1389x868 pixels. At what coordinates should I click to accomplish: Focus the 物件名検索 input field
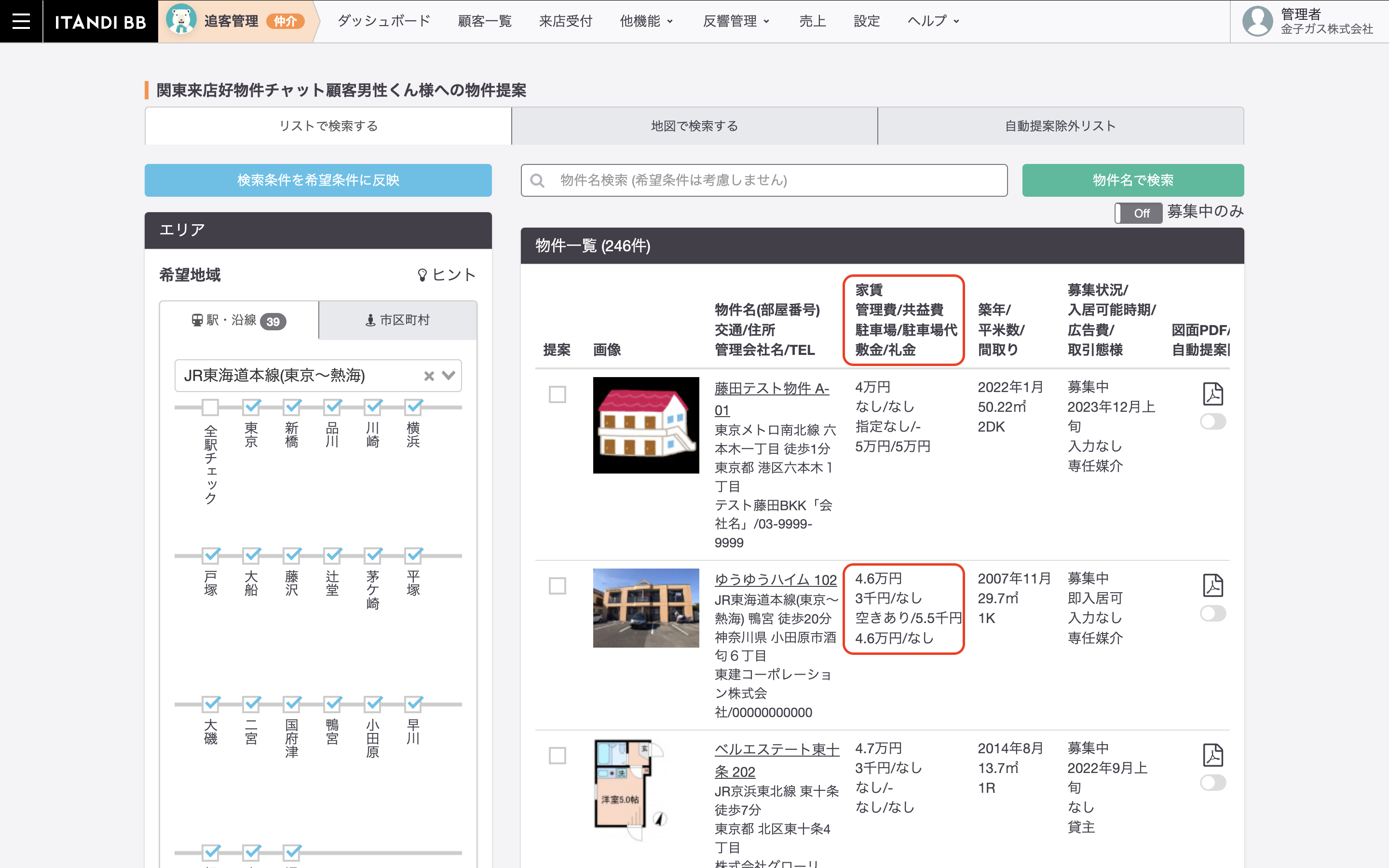pos(764,180)
